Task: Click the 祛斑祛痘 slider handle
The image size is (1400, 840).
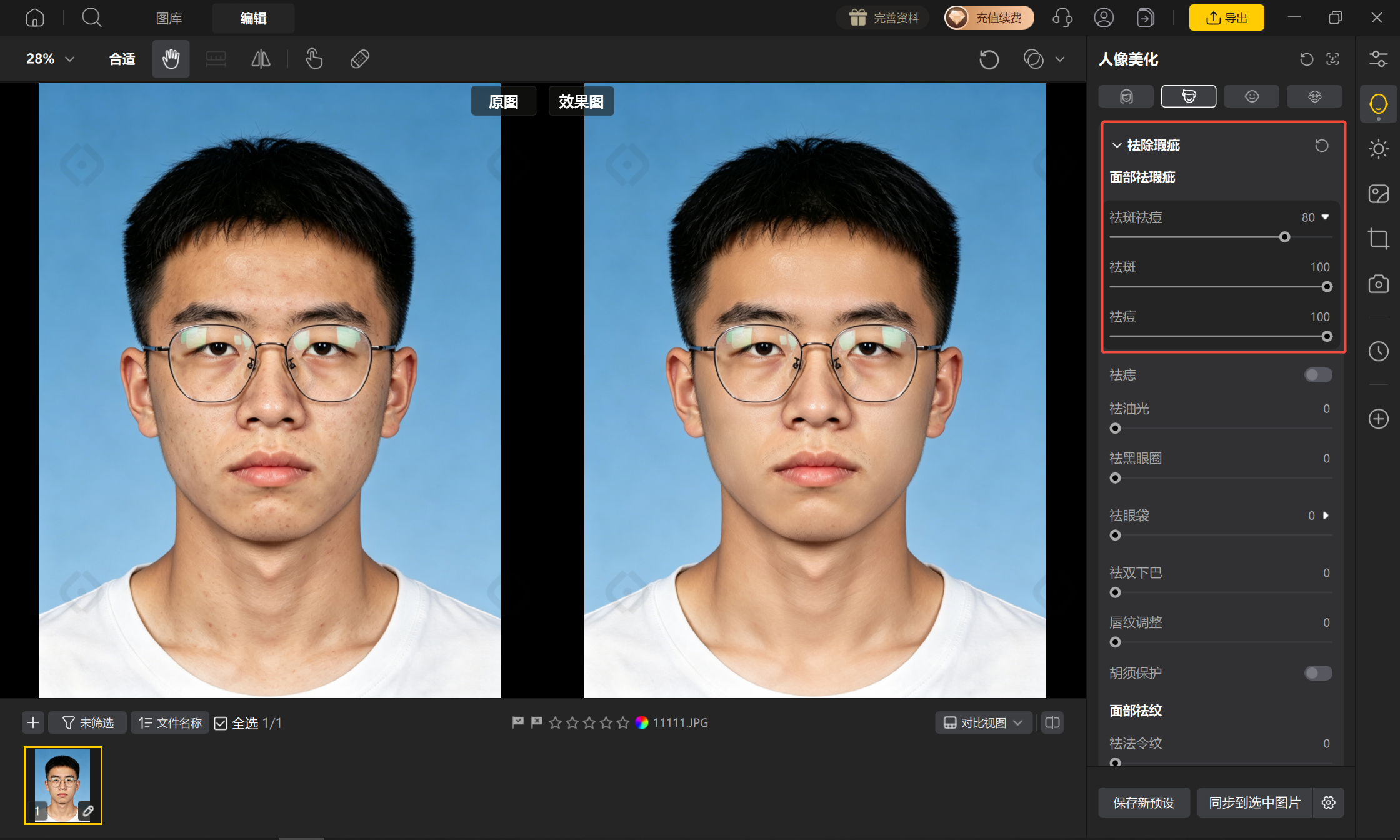Action: [1284, 237]
